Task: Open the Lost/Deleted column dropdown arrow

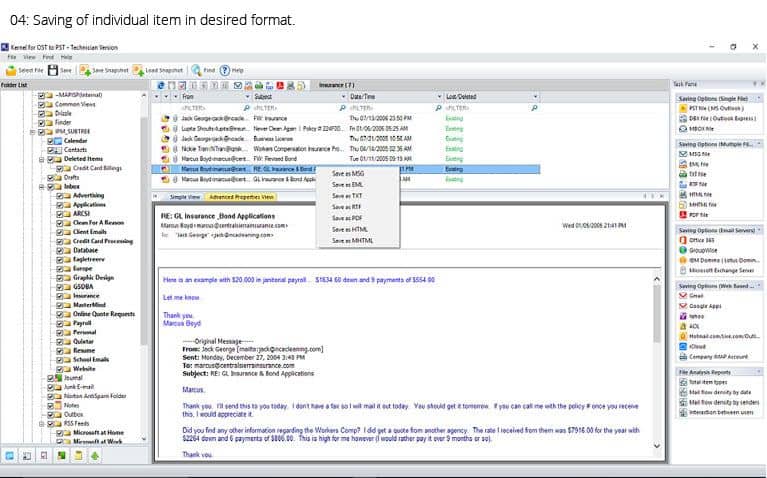Action: (x=535, y=97)
